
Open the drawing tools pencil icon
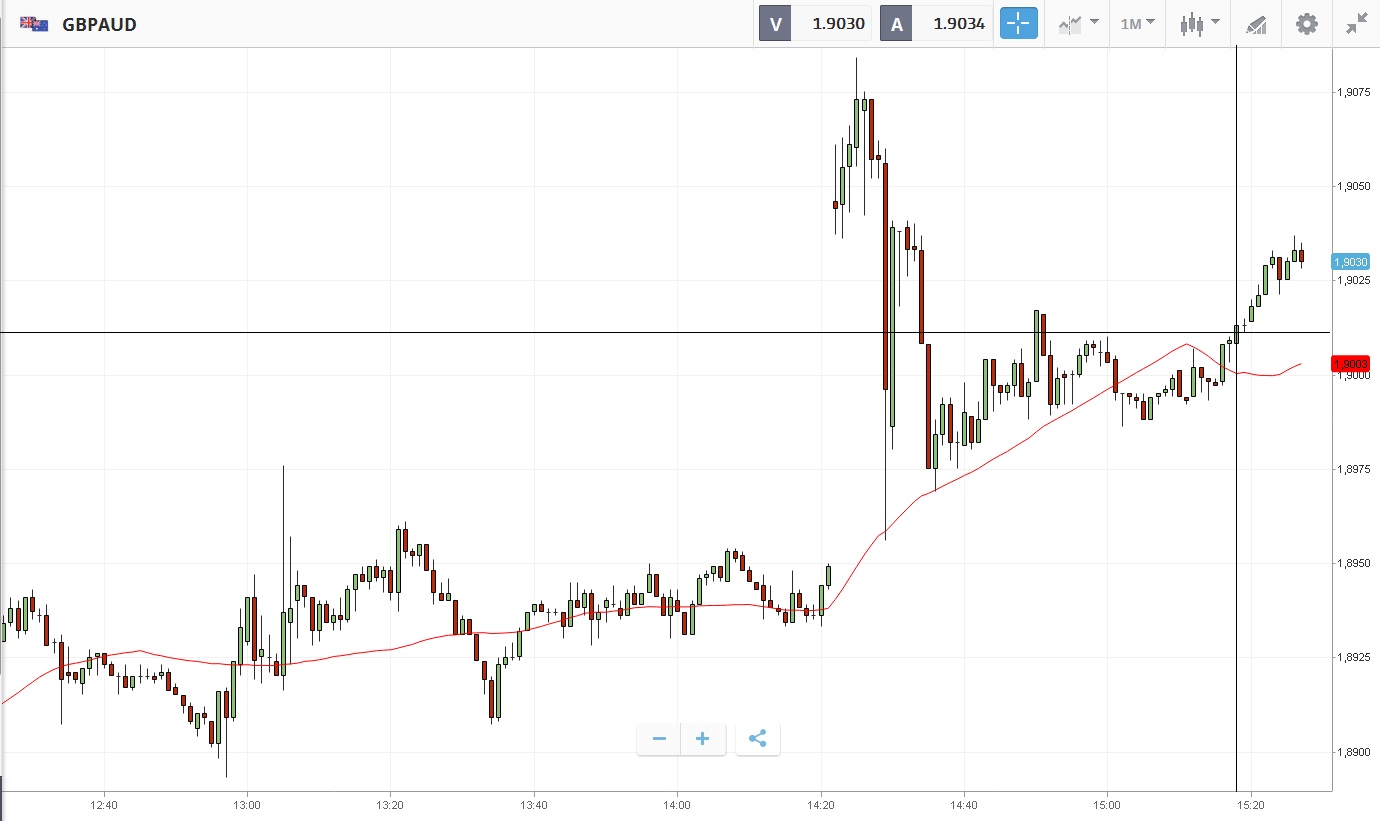pos(1257,24)
